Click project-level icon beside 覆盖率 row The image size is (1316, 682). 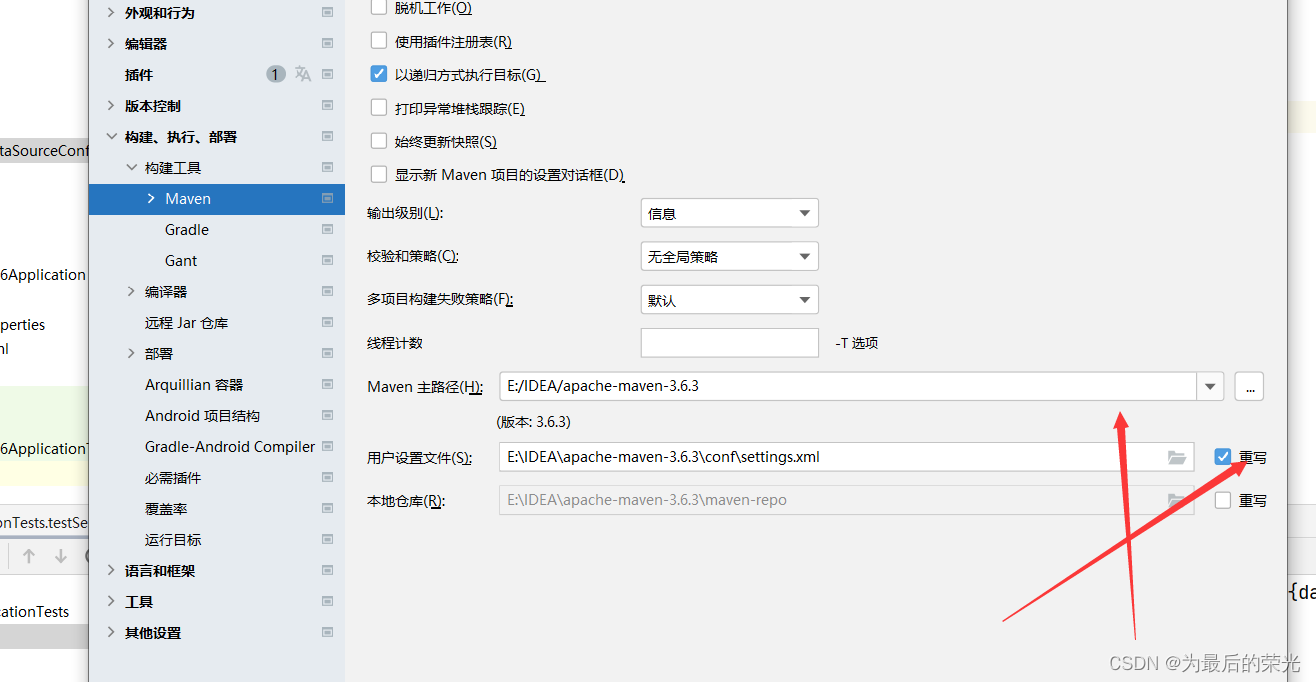[x=327, y=509]
